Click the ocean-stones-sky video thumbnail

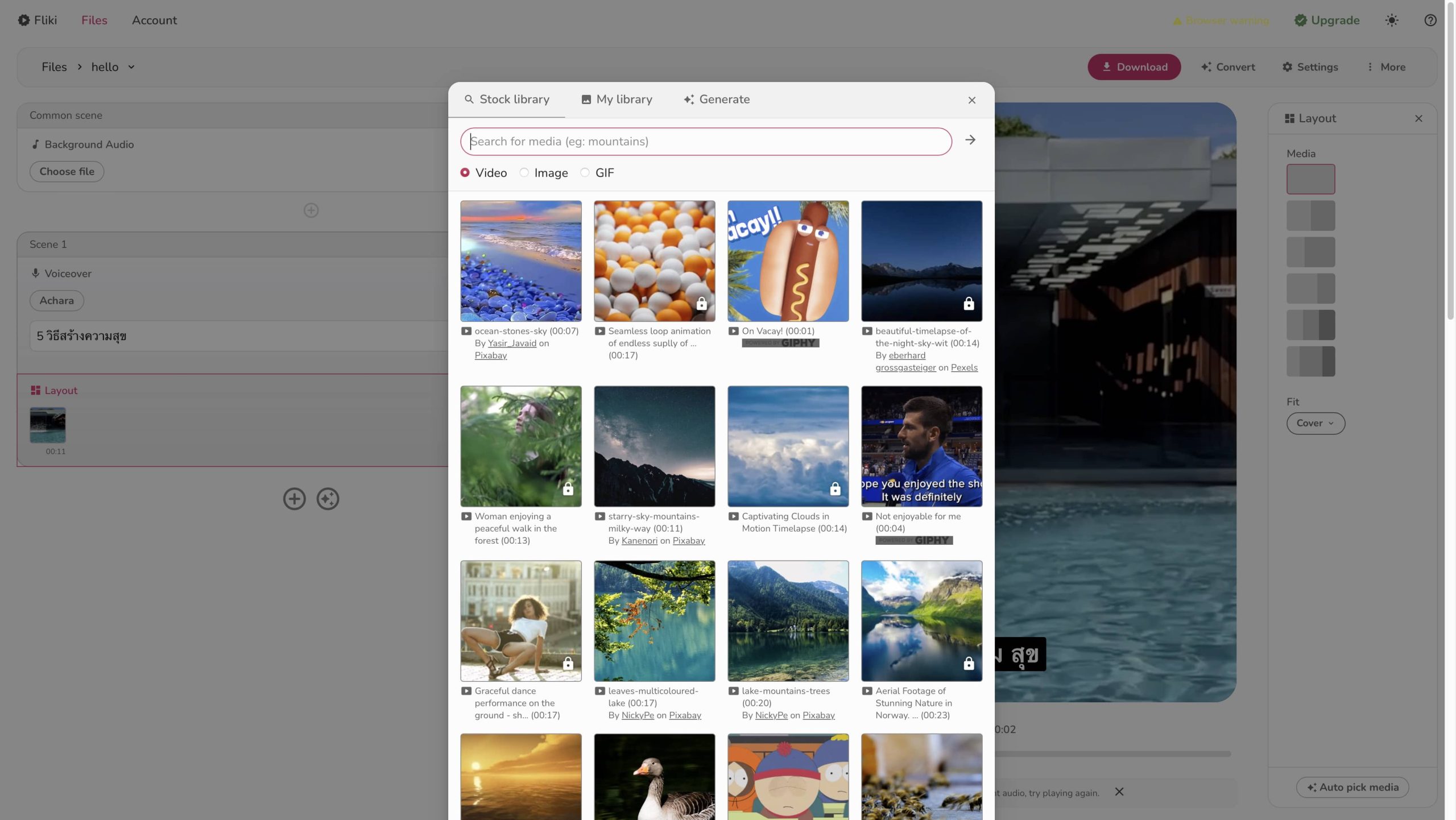[520, 261]
